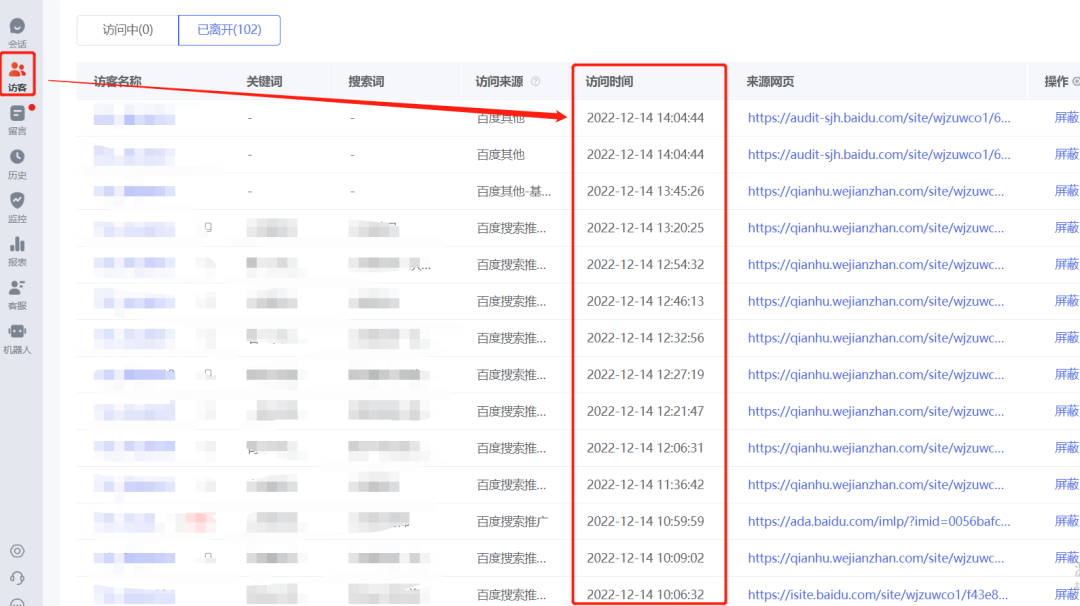Click 屏蔽 for the 12:32:56 visit
The height and width of the screenshot is (606, 1080).
1066,338
